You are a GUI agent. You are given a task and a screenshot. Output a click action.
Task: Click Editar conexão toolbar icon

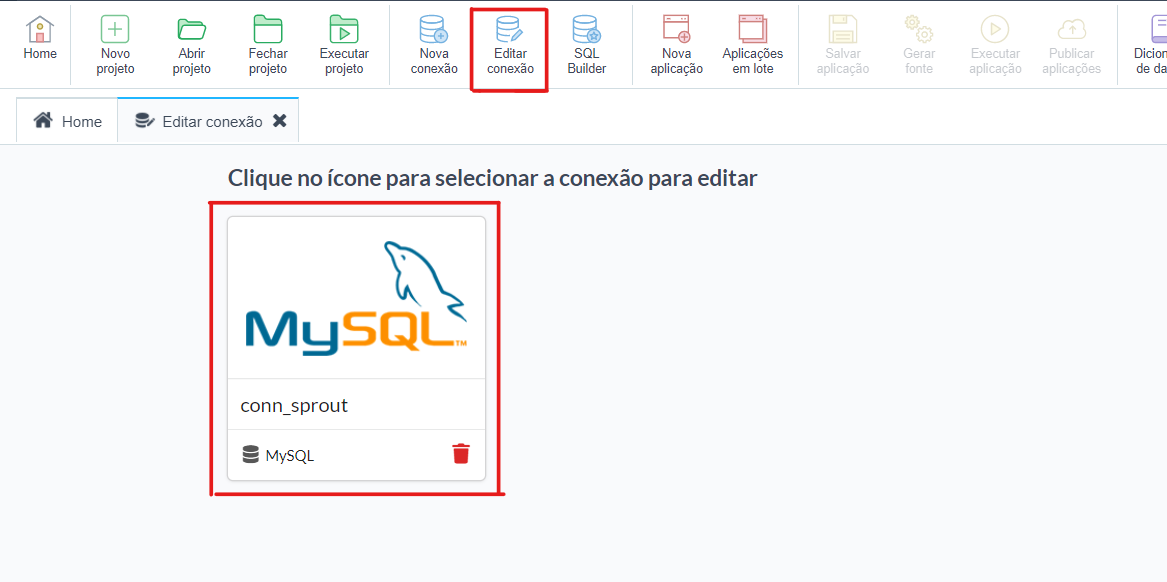[x=510, y=30]
